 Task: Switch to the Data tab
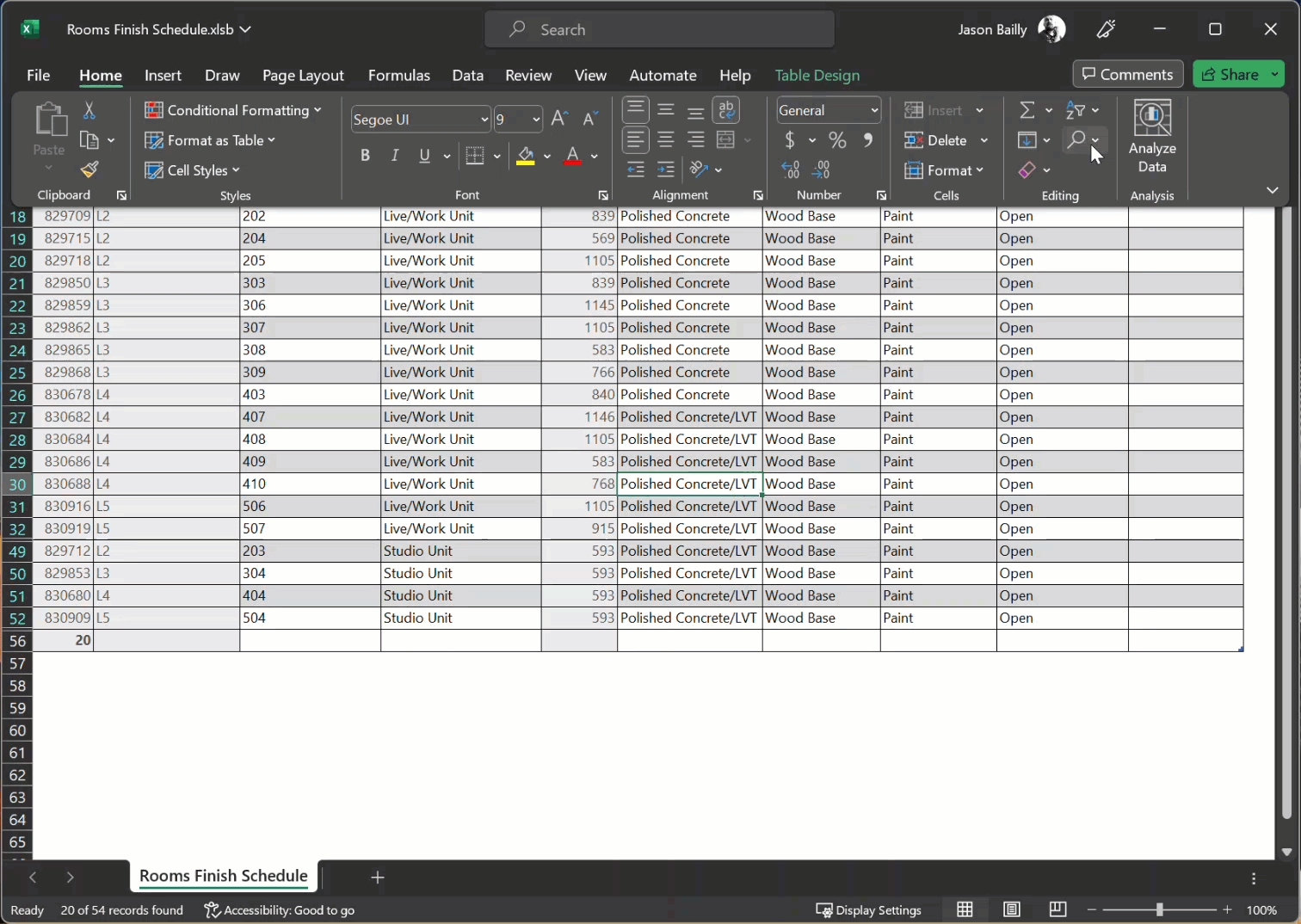coord(468,75)
